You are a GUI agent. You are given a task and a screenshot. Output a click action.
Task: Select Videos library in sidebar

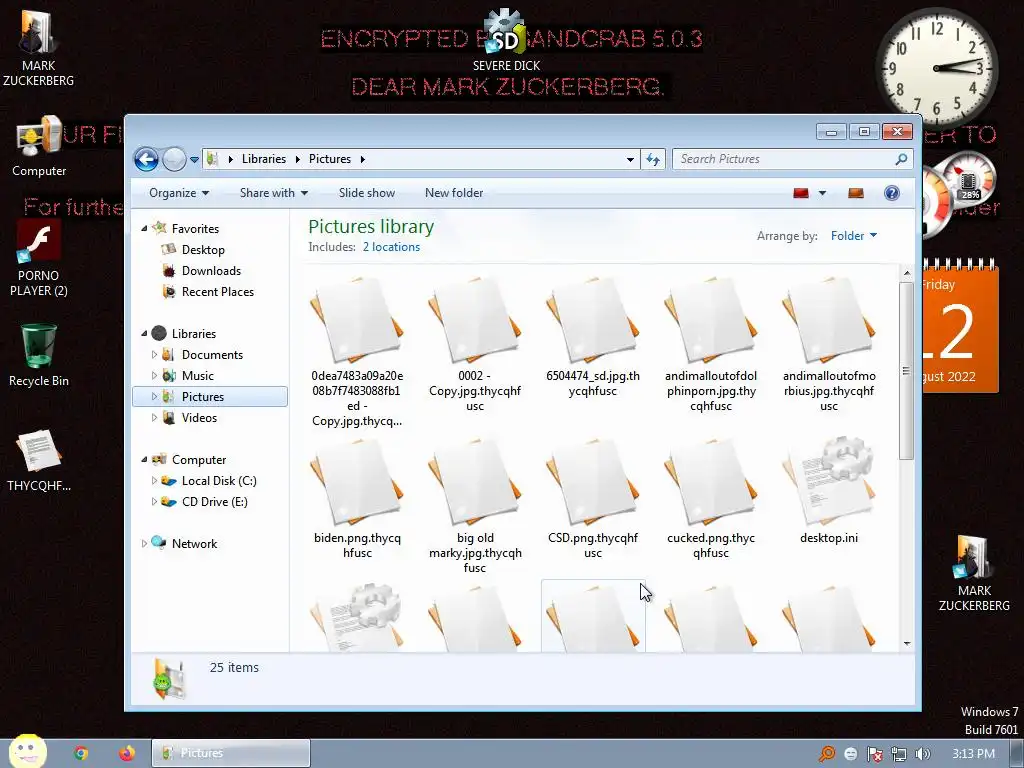pyautogui.click(x=199, y=417)
